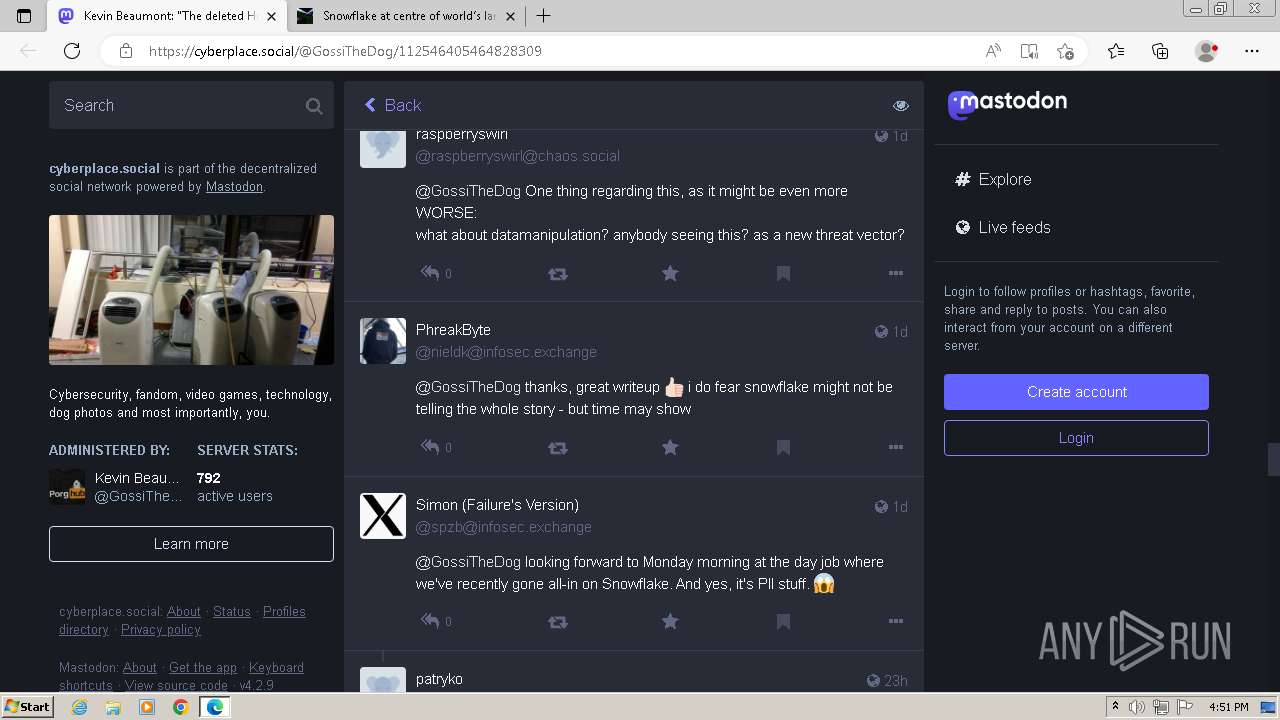
Task: Open the cyberplace.social About link
Action: click(x=184, y=612)
